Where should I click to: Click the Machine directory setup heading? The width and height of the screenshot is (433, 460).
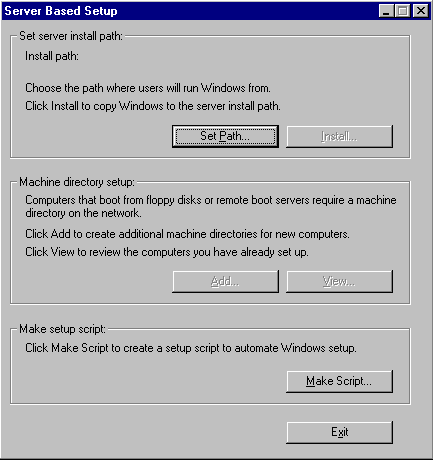(77, 182)
